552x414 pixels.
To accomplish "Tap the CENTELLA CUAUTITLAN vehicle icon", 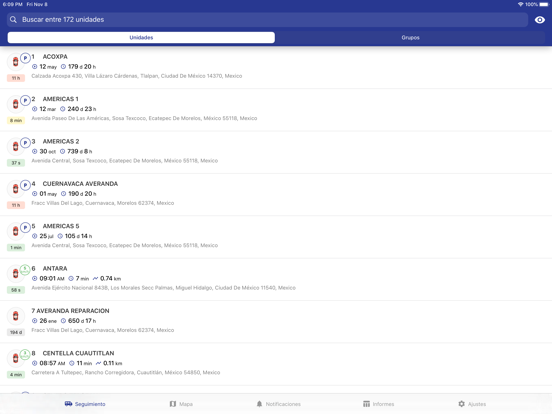I will pos(15,359).
